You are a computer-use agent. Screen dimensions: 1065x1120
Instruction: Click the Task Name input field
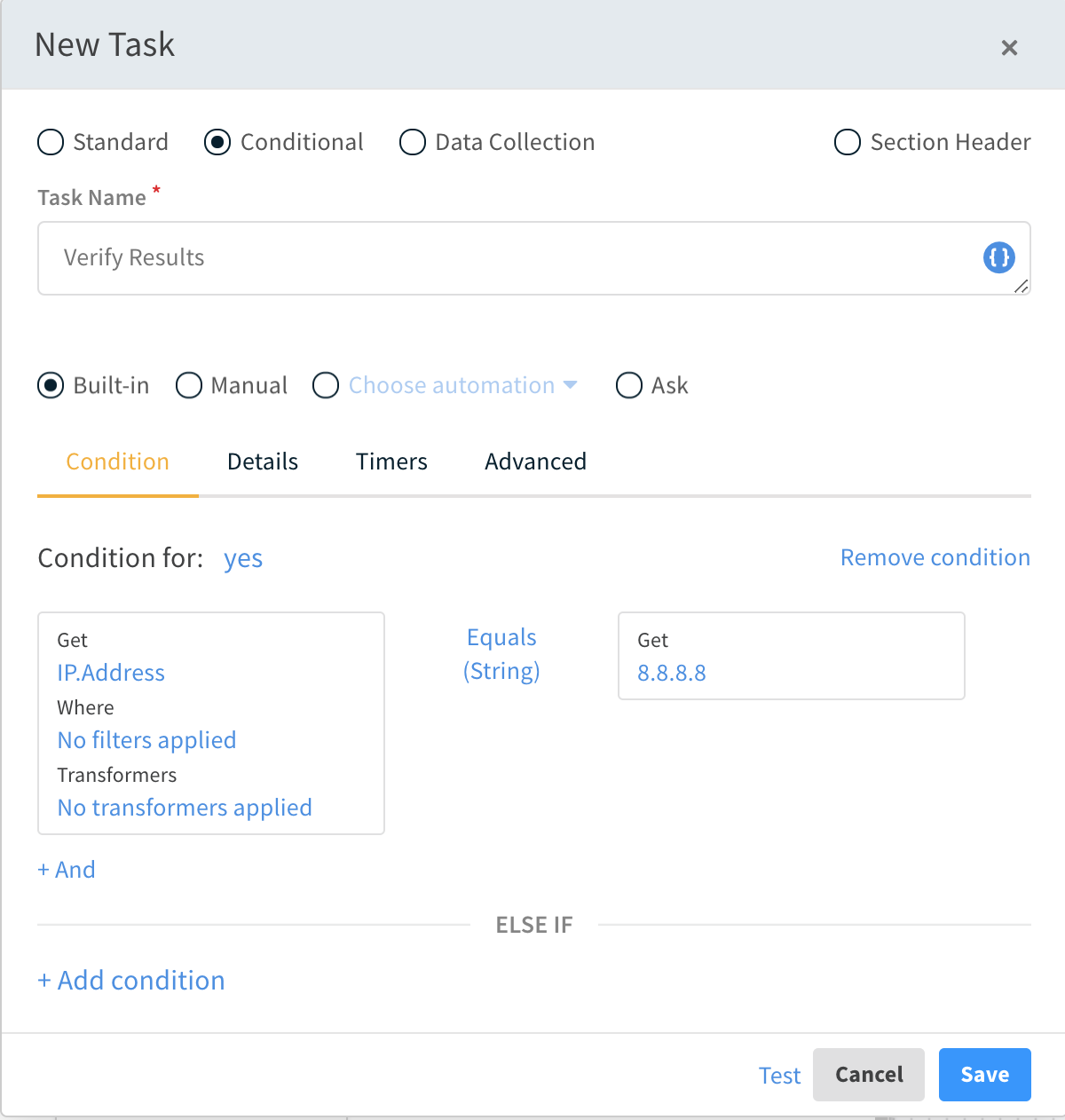pyautogui.click(x=506, y=257)
